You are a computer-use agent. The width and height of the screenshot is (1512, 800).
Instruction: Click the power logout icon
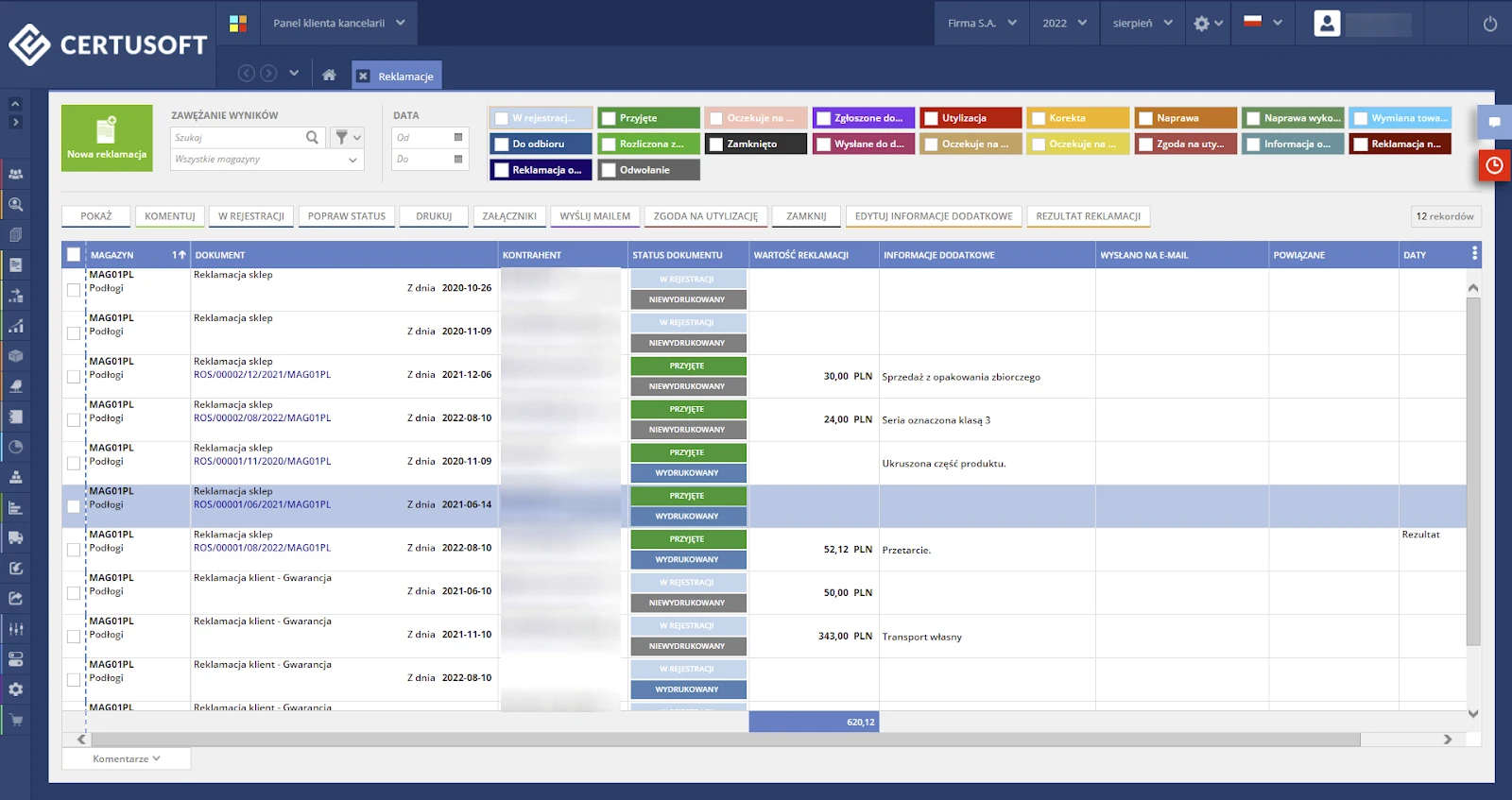1489,24
